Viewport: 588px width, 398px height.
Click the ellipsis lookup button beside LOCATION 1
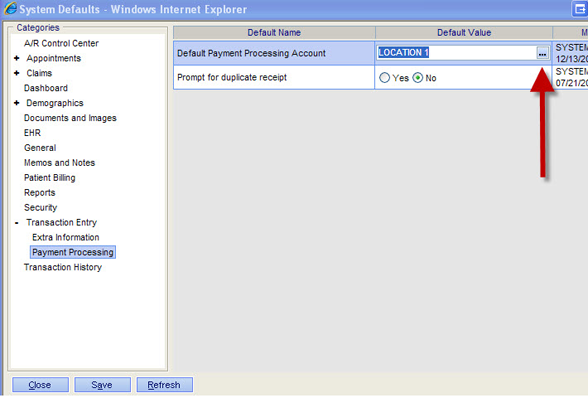542,53
